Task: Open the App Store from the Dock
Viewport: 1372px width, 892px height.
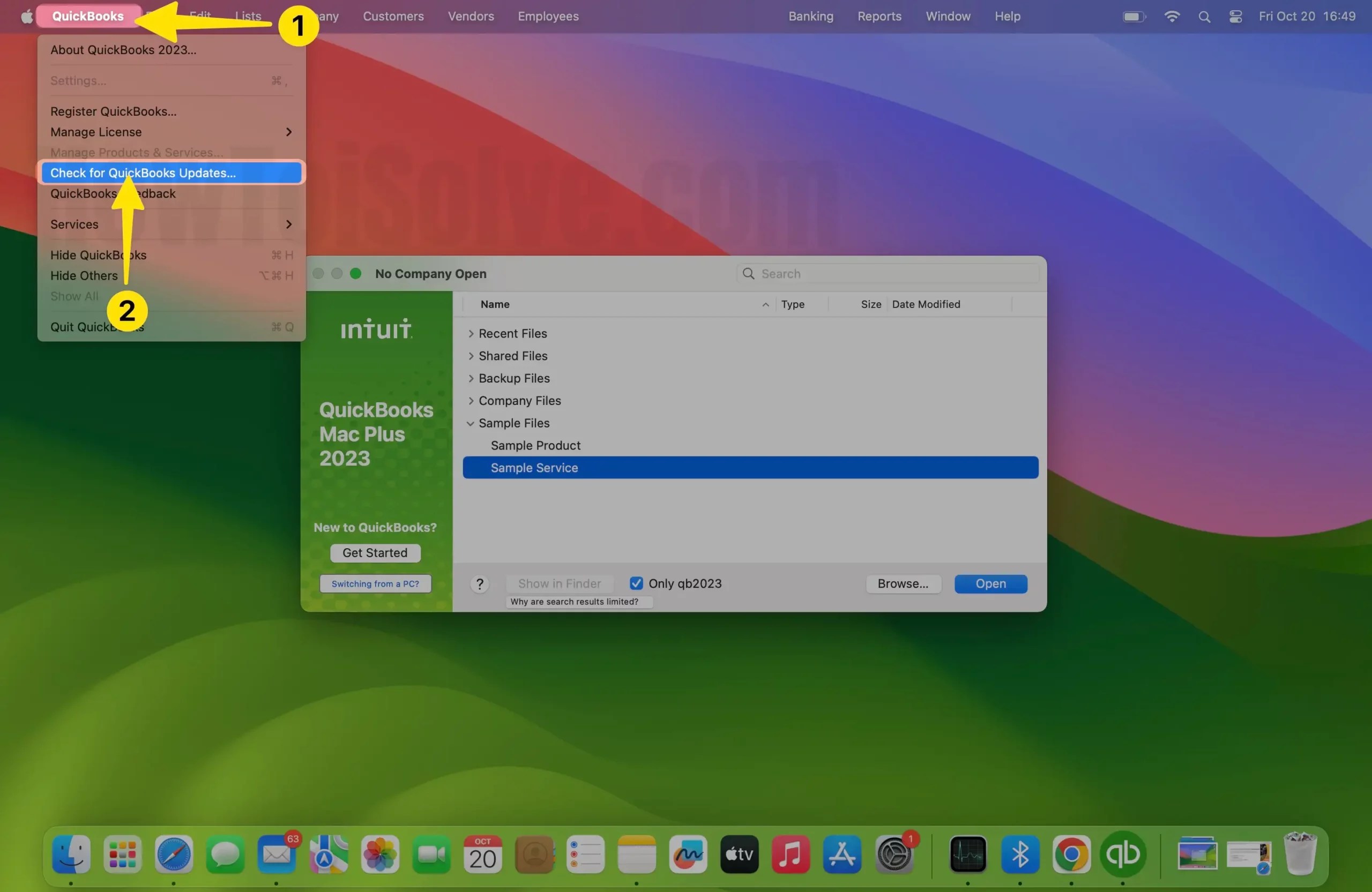Action: coord(841,855)
